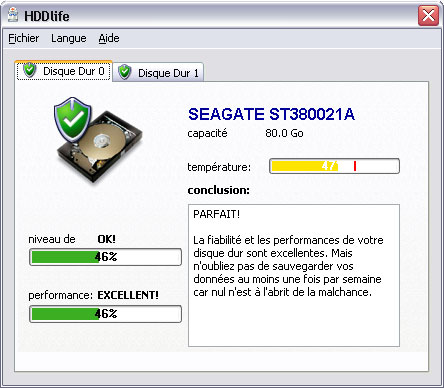Click the capacité label
444x388 pixels.
tap(207, 133)
